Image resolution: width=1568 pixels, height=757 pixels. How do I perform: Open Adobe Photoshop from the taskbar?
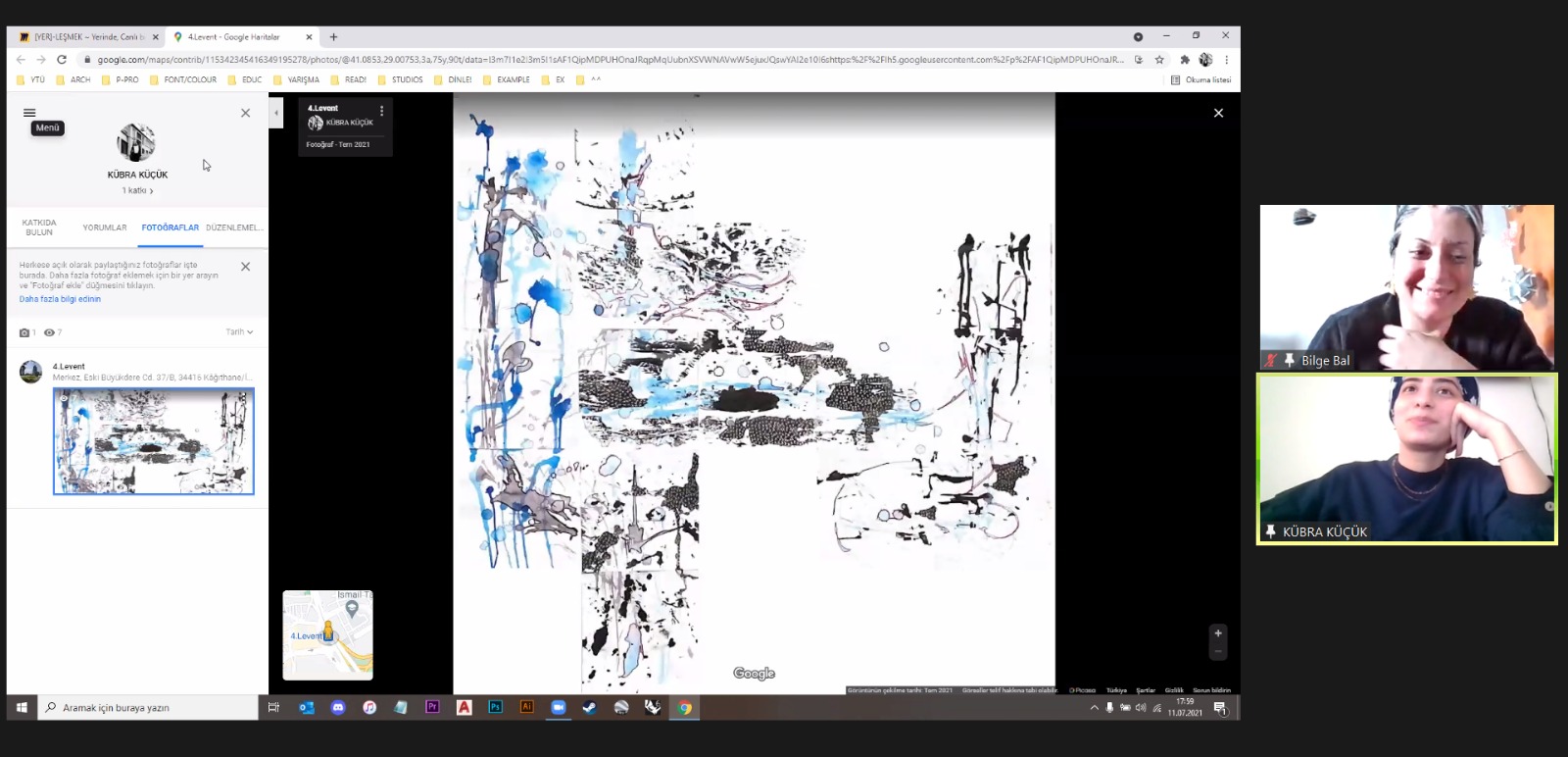pyautogui.click(x=495, y=707)
